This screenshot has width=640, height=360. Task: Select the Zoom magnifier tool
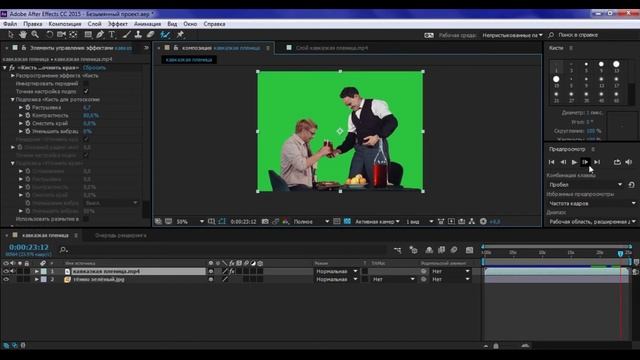click(x=35, y=35)
